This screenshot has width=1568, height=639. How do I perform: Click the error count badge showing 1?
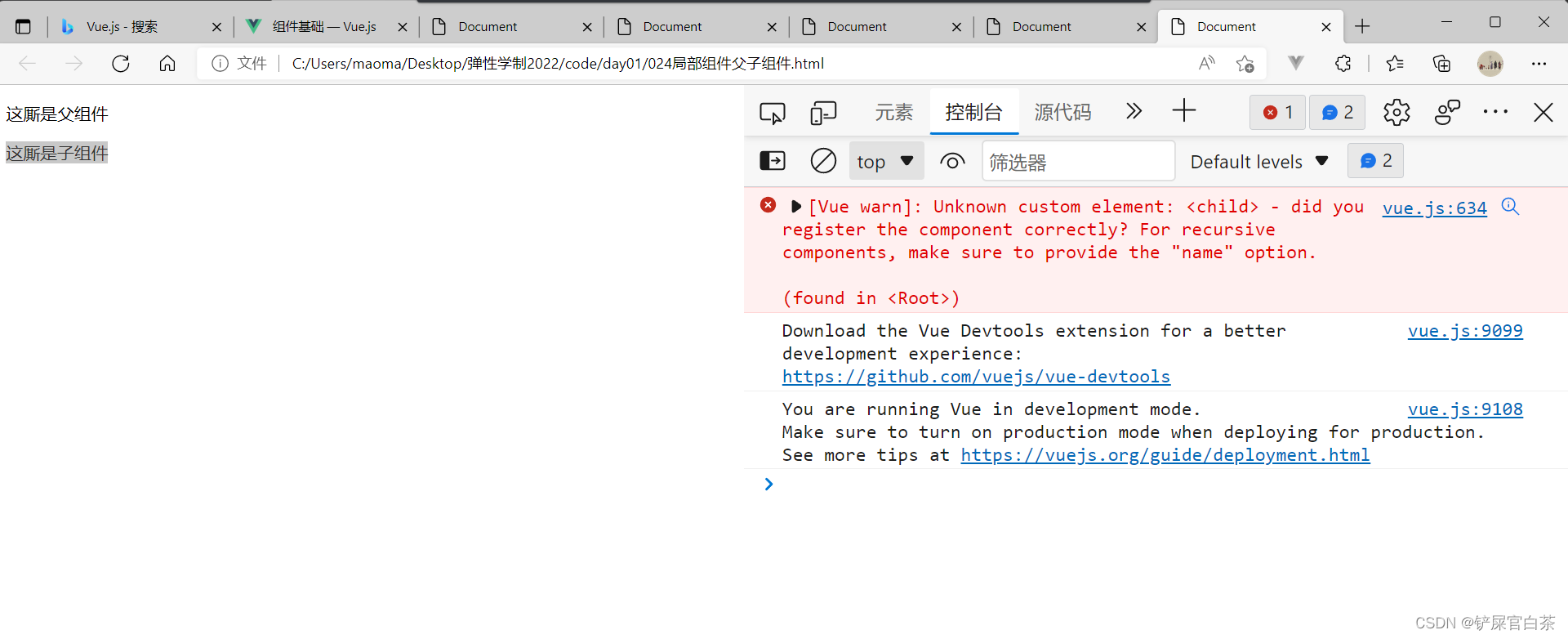(1278, 112)
